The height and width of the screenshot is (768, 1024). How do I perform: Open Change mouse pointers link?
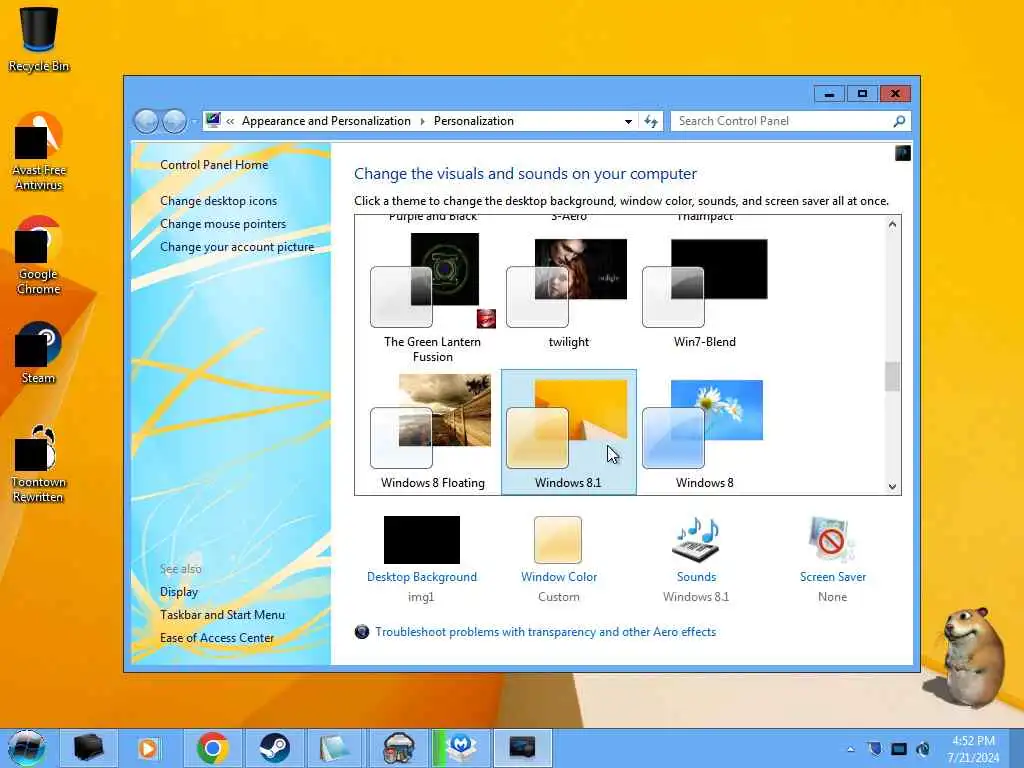click(x=223, y=223)
